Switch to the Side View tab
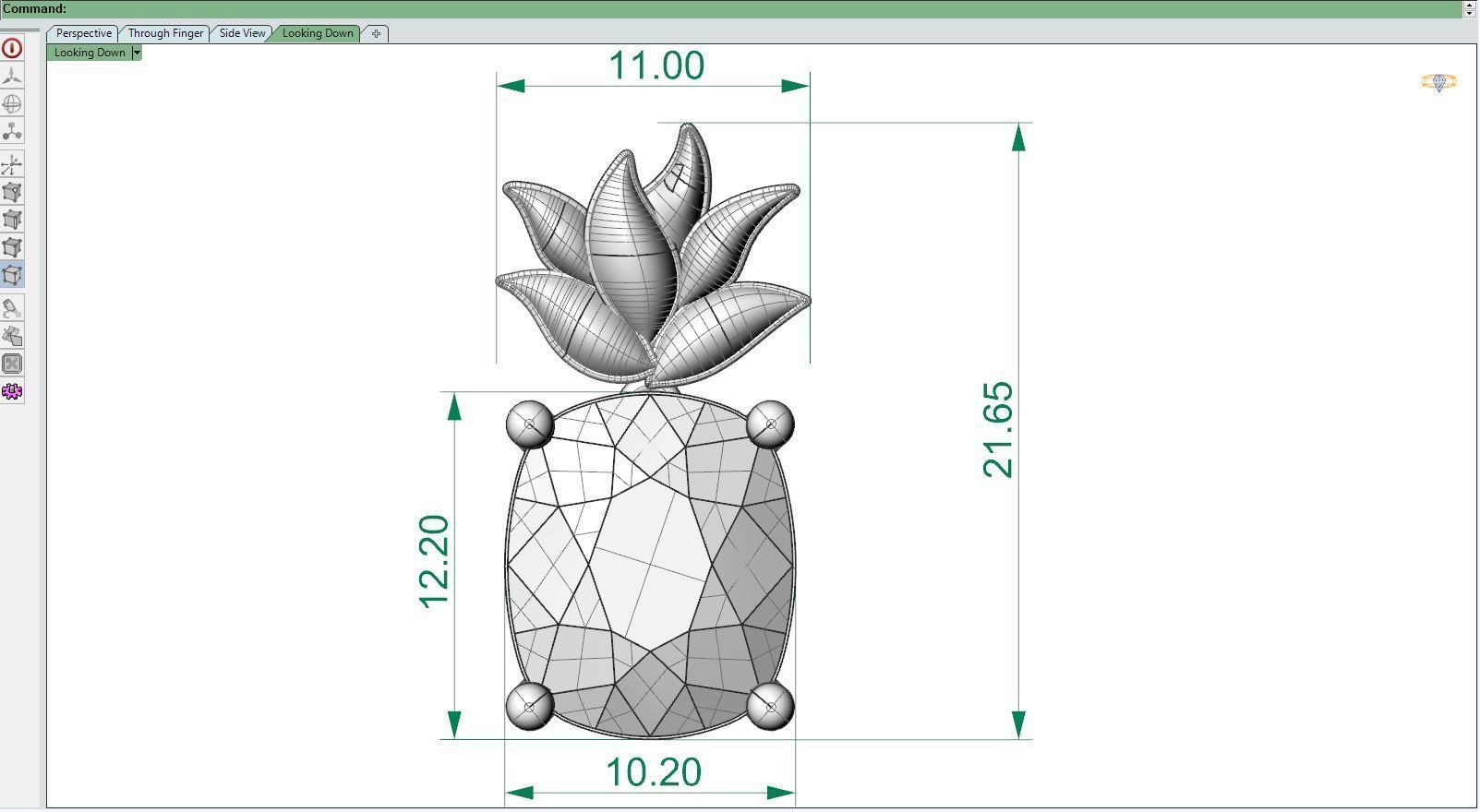 click(242, 33)
